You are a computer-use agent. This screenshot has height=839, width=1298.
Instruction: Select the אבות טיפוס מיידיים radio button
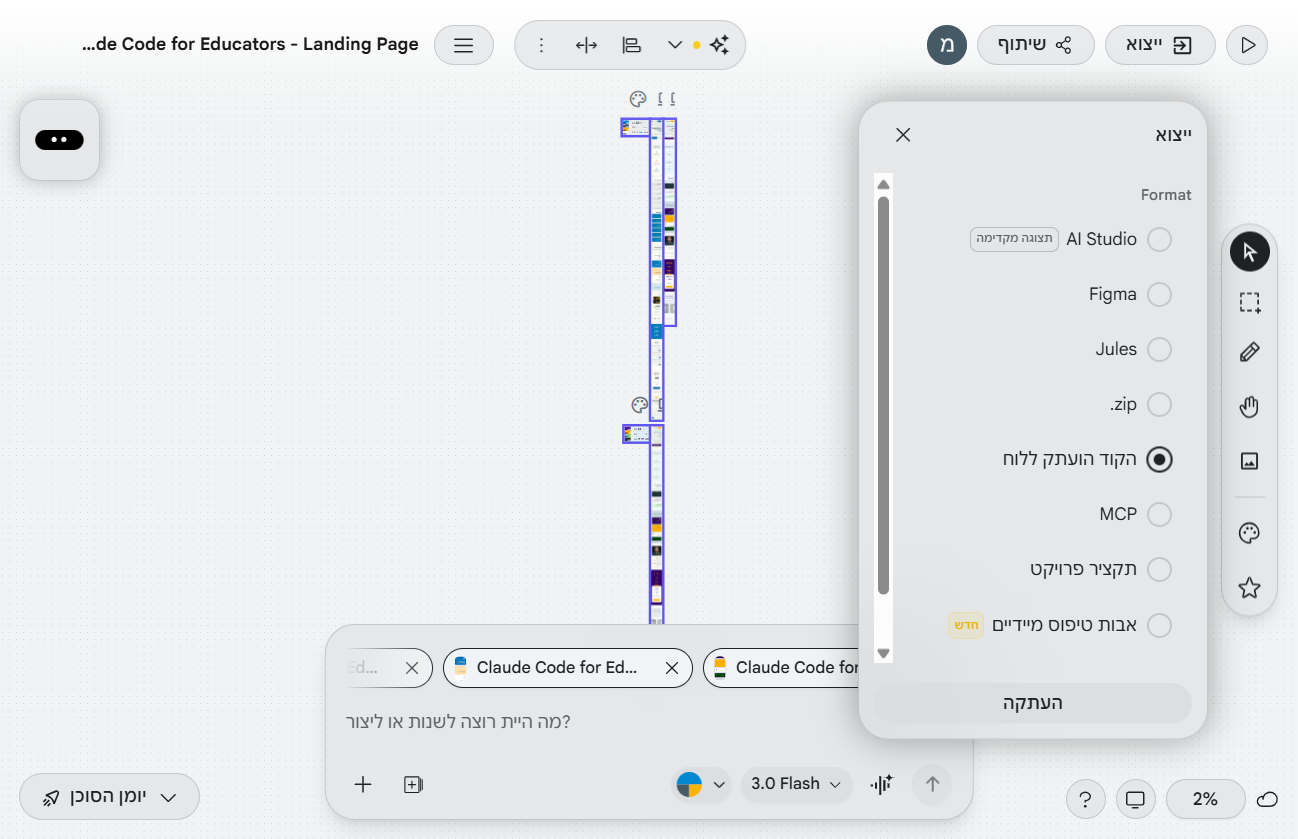(1159, 625)
